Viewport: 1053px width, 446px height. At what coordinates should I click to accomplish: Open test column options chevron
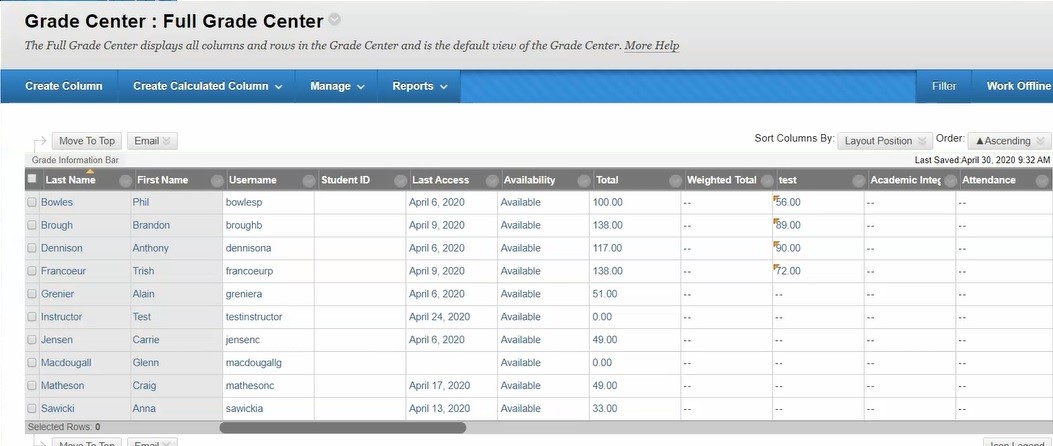tap(859, 181)
